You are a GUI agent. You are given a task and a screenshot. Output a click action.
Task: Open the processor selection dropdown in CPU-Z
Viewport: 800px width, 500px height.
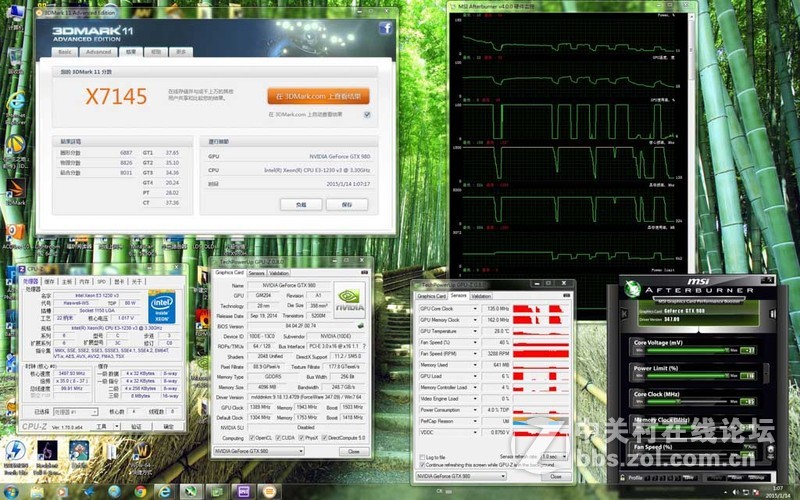(75, 412)
